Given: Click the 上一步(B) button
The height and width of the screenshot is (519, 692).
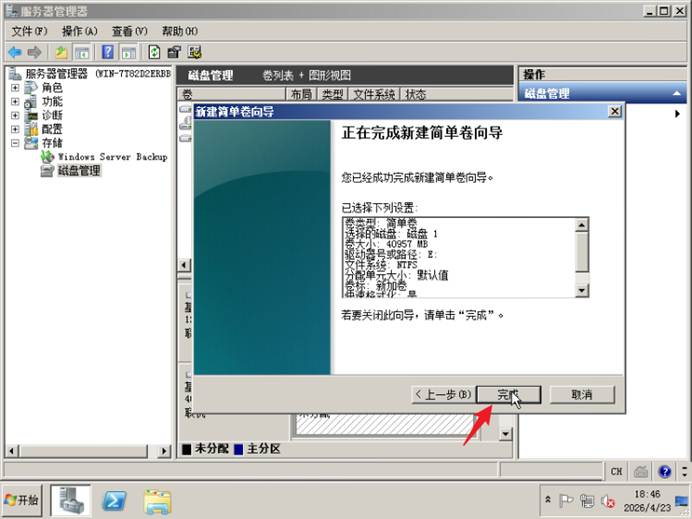Looking at the screenshot, I should click(x=444, y=395).
